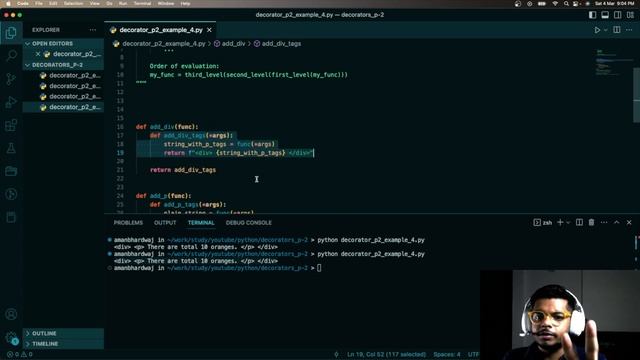Open the terminal launch profile dropdown arrow
Image resolution: width=640 pixels, height=360 pixels.
coord(568,222)
